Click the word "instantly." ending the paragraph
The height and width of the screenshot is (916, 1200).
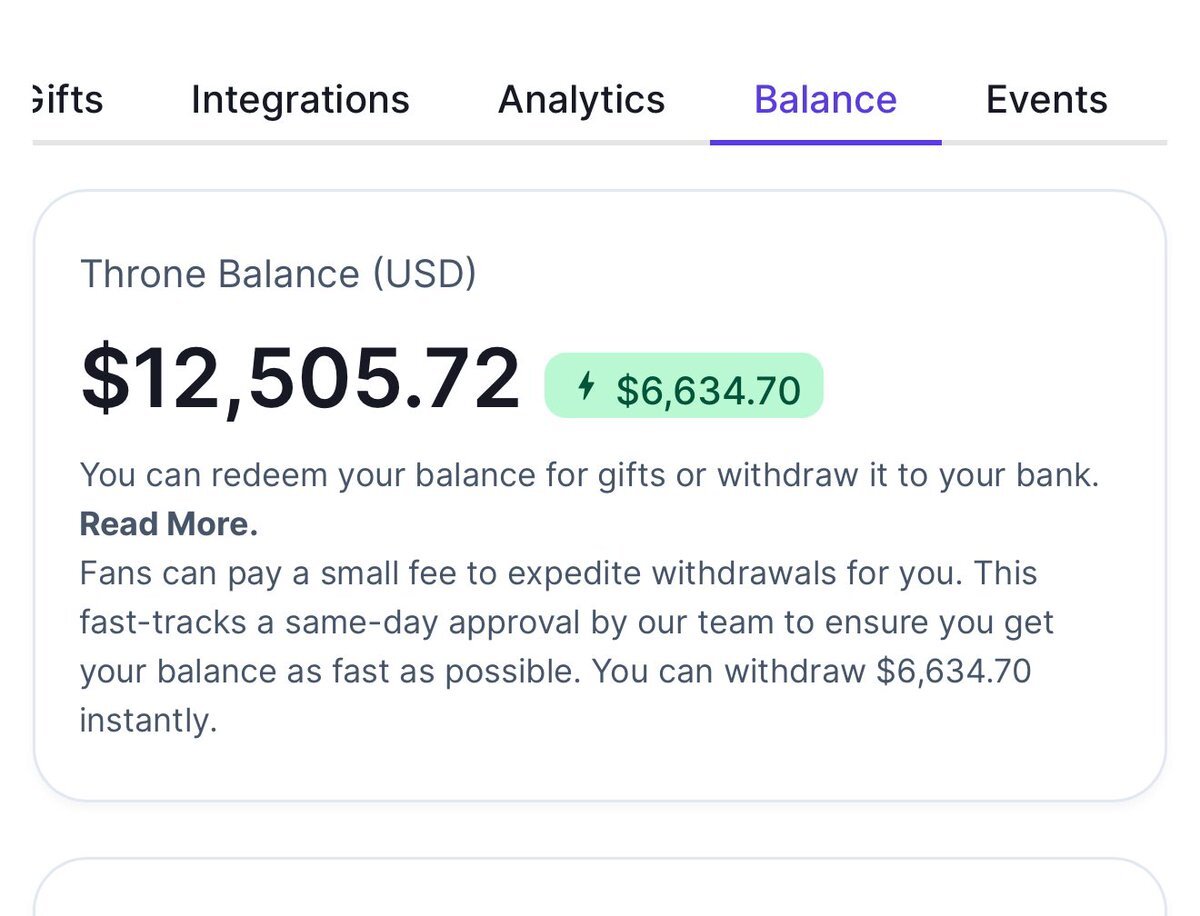coord(148,720)
